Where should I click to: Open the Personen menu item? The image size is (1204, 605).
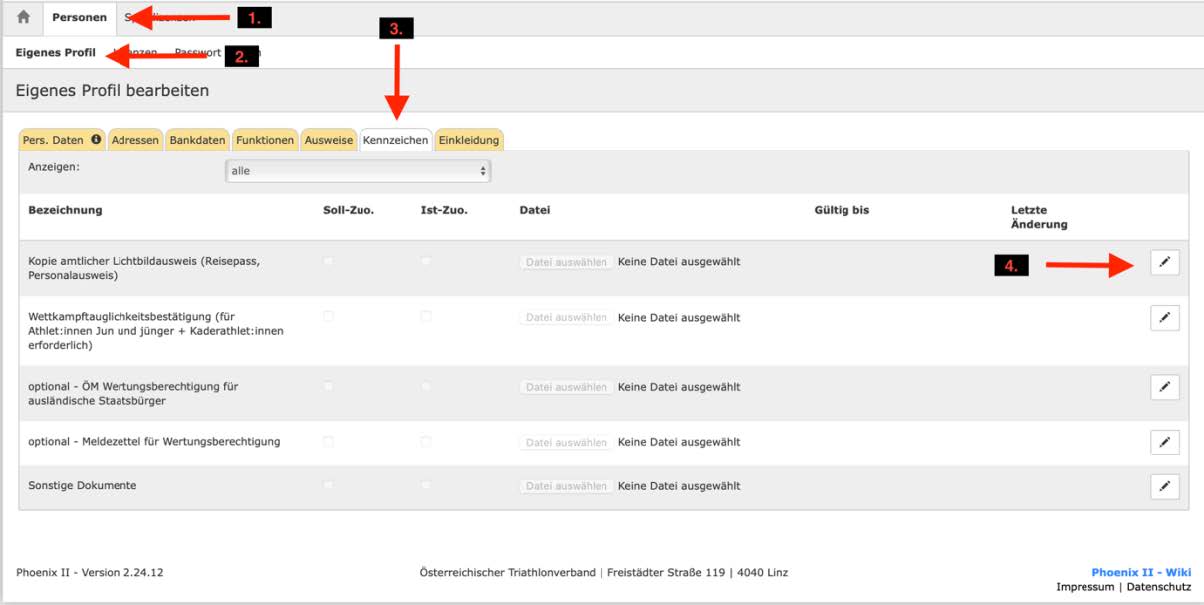79,17
